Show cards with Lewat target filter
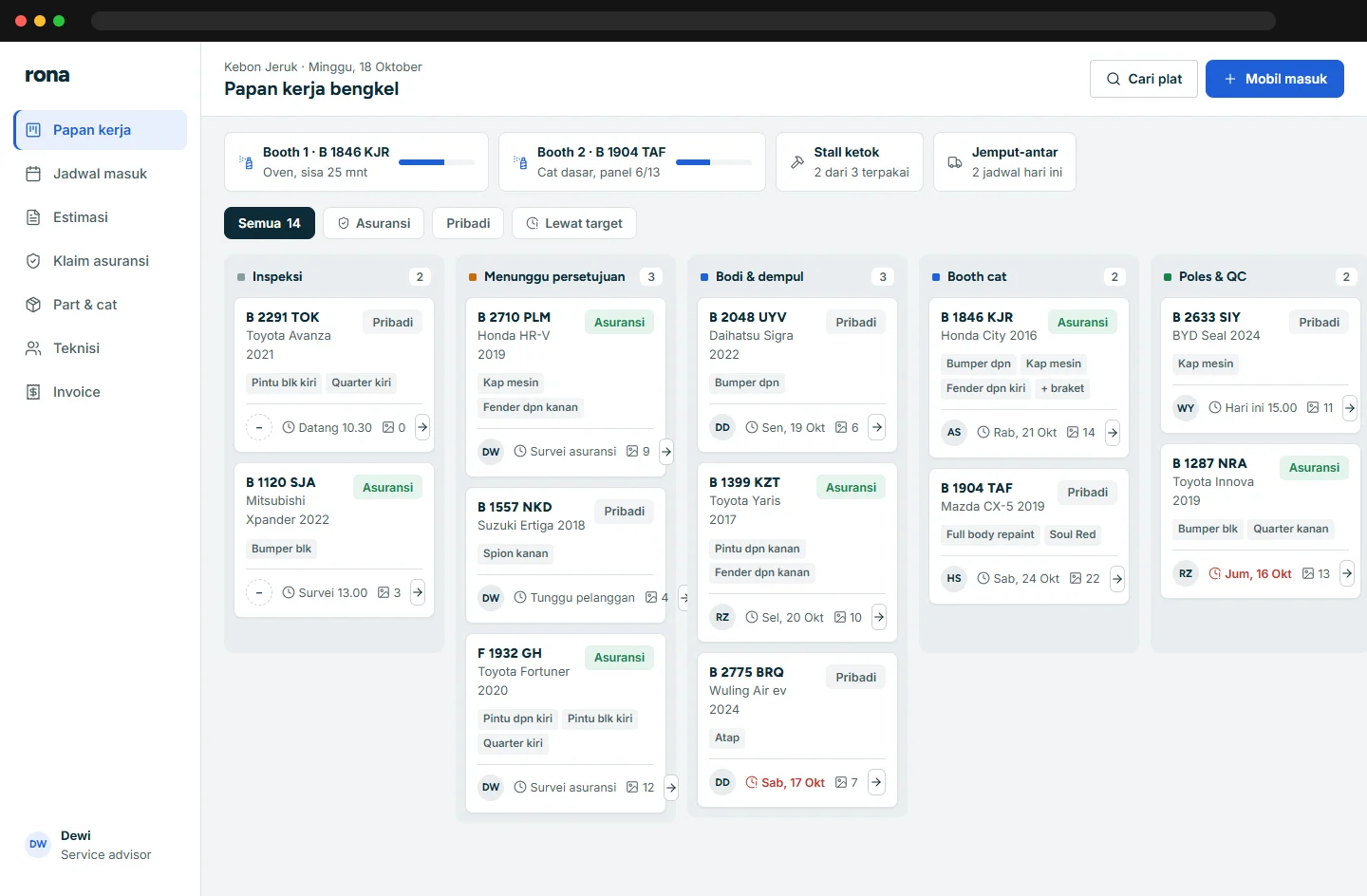This screenshot has height=896, width=1367. [574, 223]
